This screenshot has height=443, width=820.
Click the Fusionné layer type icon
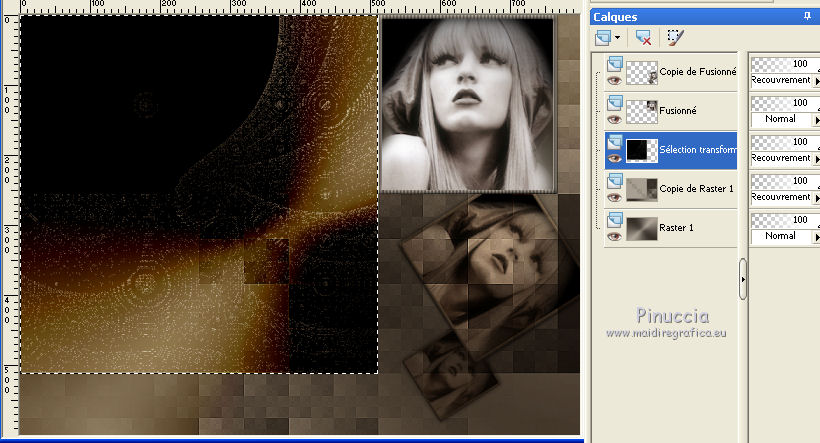pos(614,103)
